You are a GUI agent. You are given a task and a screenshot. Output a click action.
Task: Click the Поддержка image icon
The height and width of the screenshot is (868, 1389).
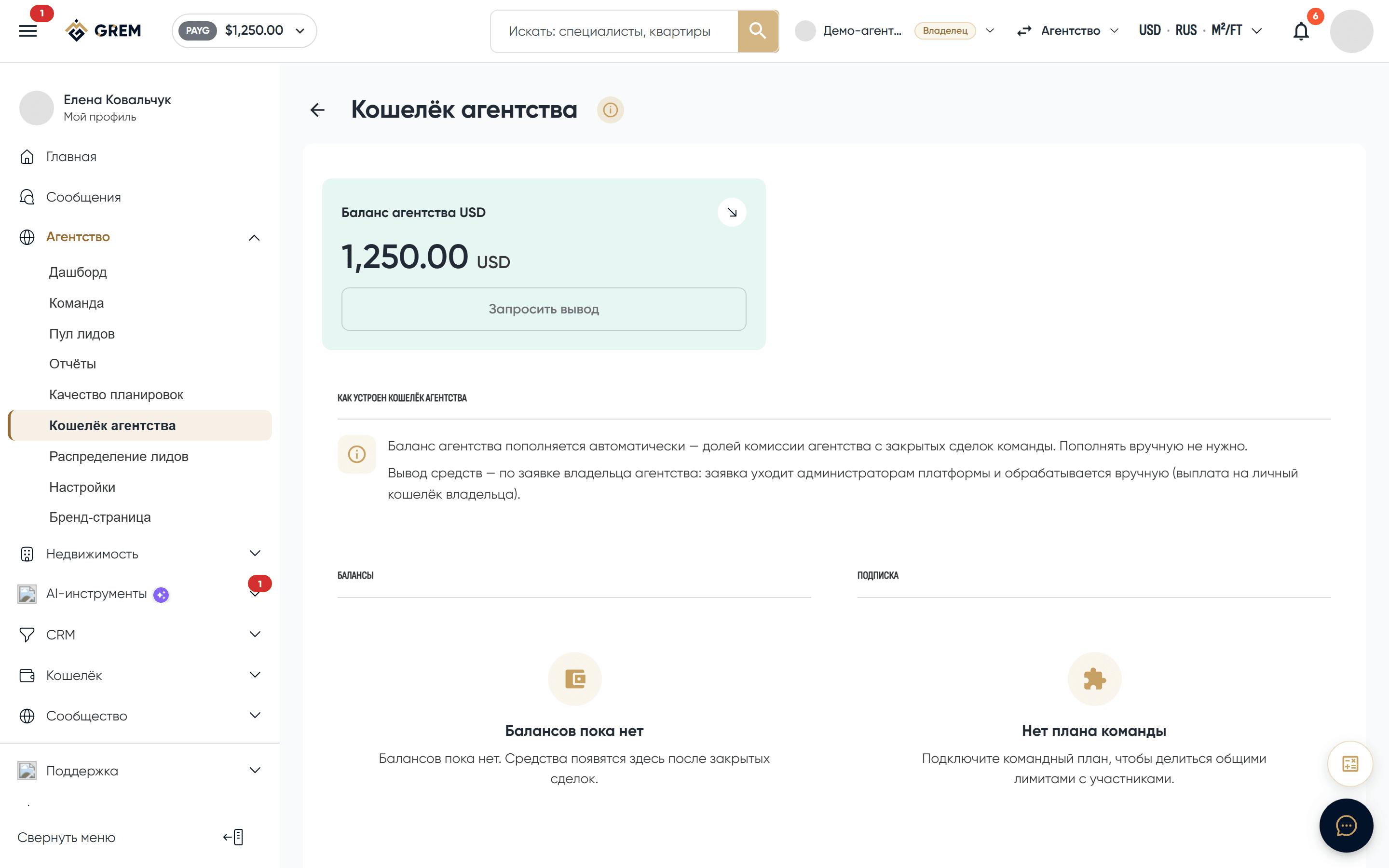click(27, 771)
